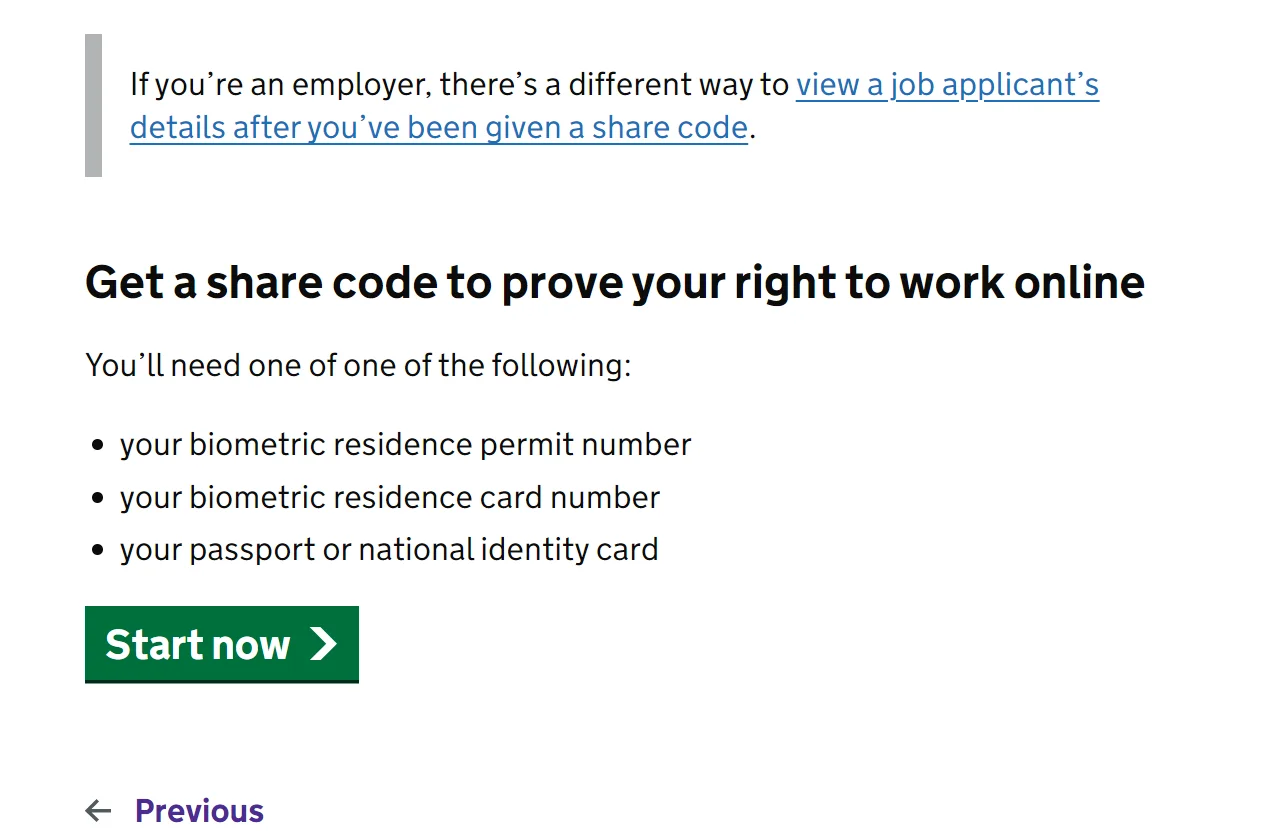Start the share code service with Start now
This screenshot has height=831, width=1272.
[222, 644]
